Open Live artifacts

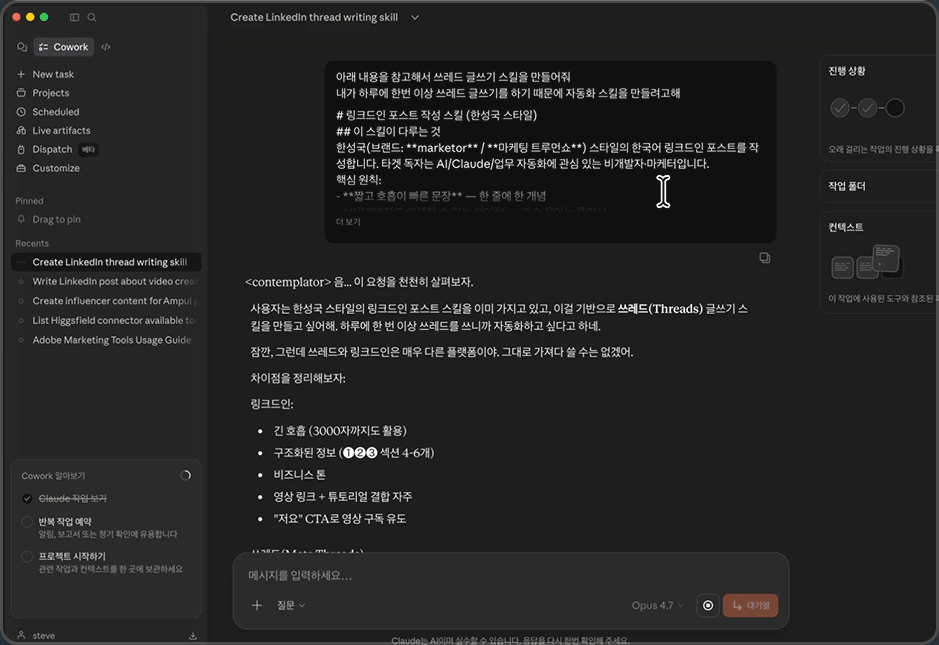coord(61,131)
